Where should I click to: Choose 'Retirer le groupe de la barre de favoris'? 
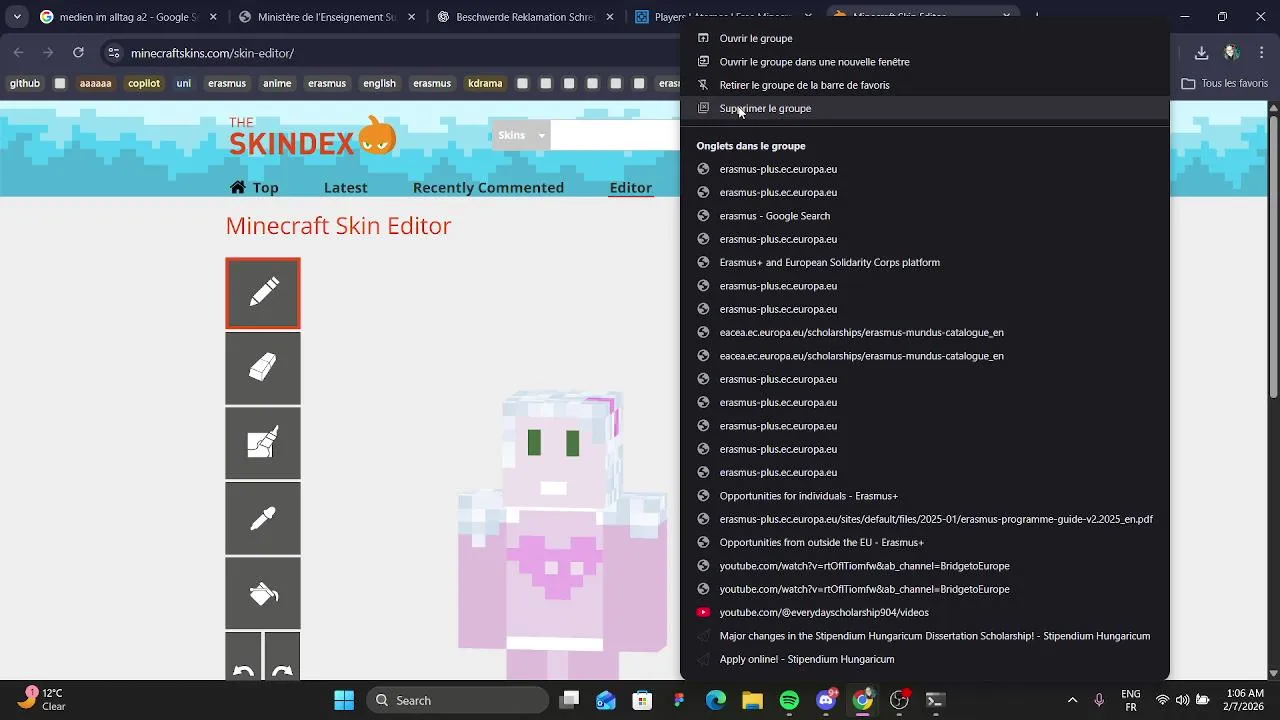[x=925, y=85]
